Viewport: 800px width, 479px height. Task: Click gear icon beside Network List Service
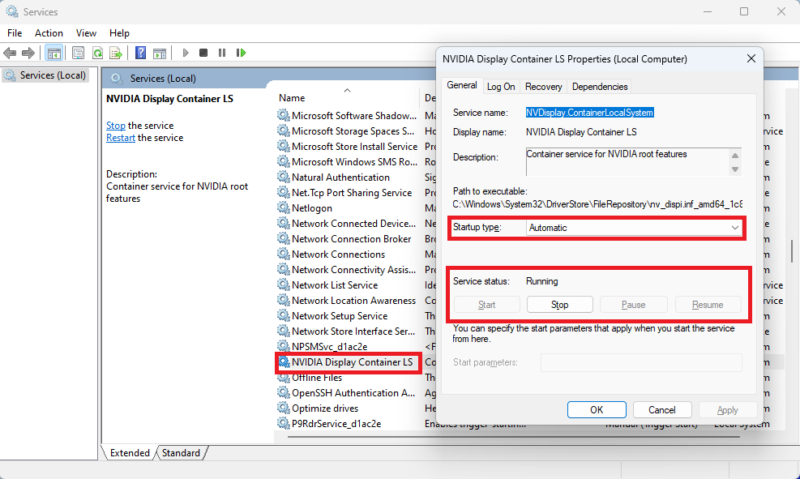(283, 285)
